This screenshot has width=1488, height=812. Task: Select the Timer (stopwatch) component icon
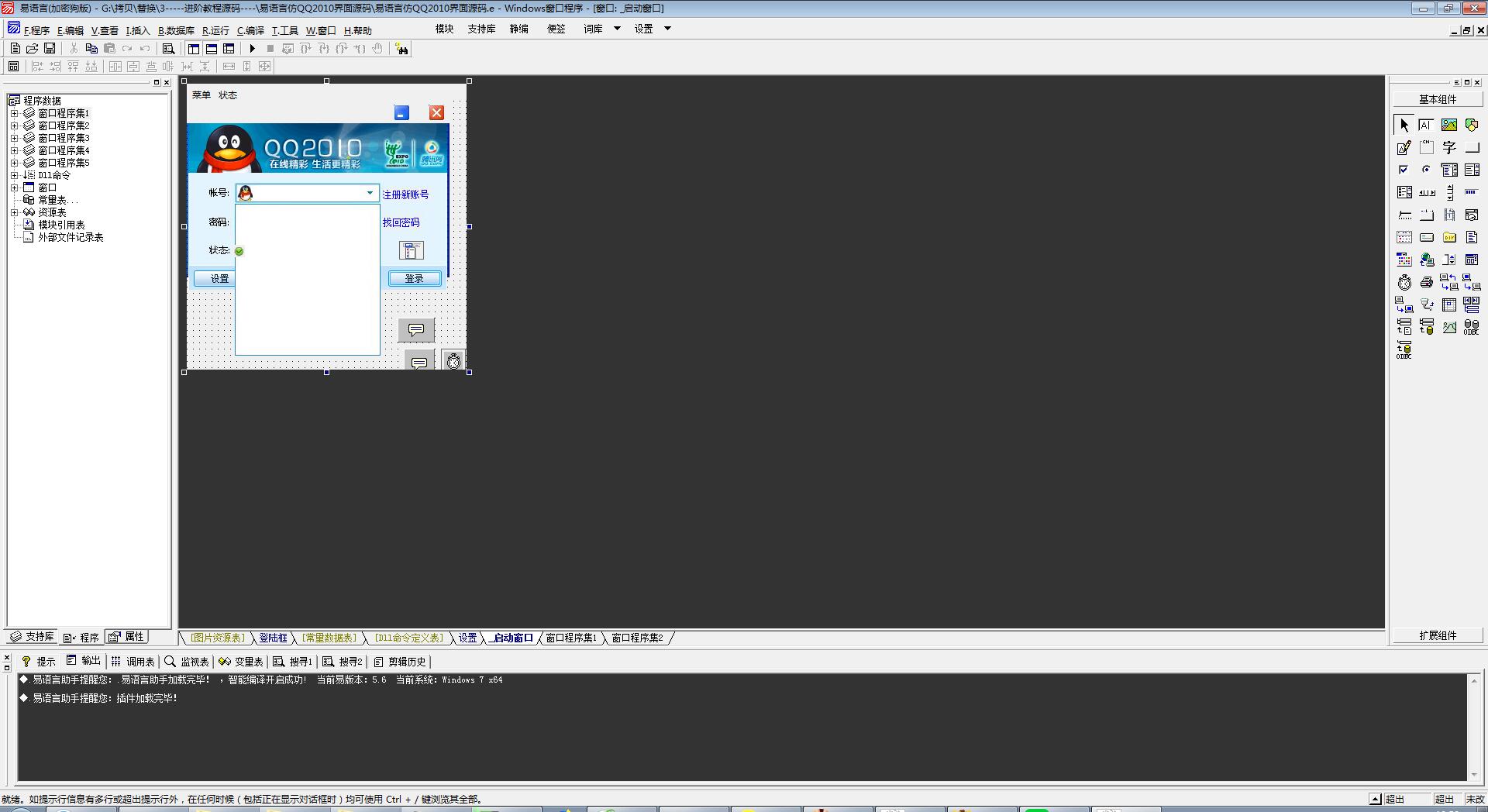[x=1404, y=282]
